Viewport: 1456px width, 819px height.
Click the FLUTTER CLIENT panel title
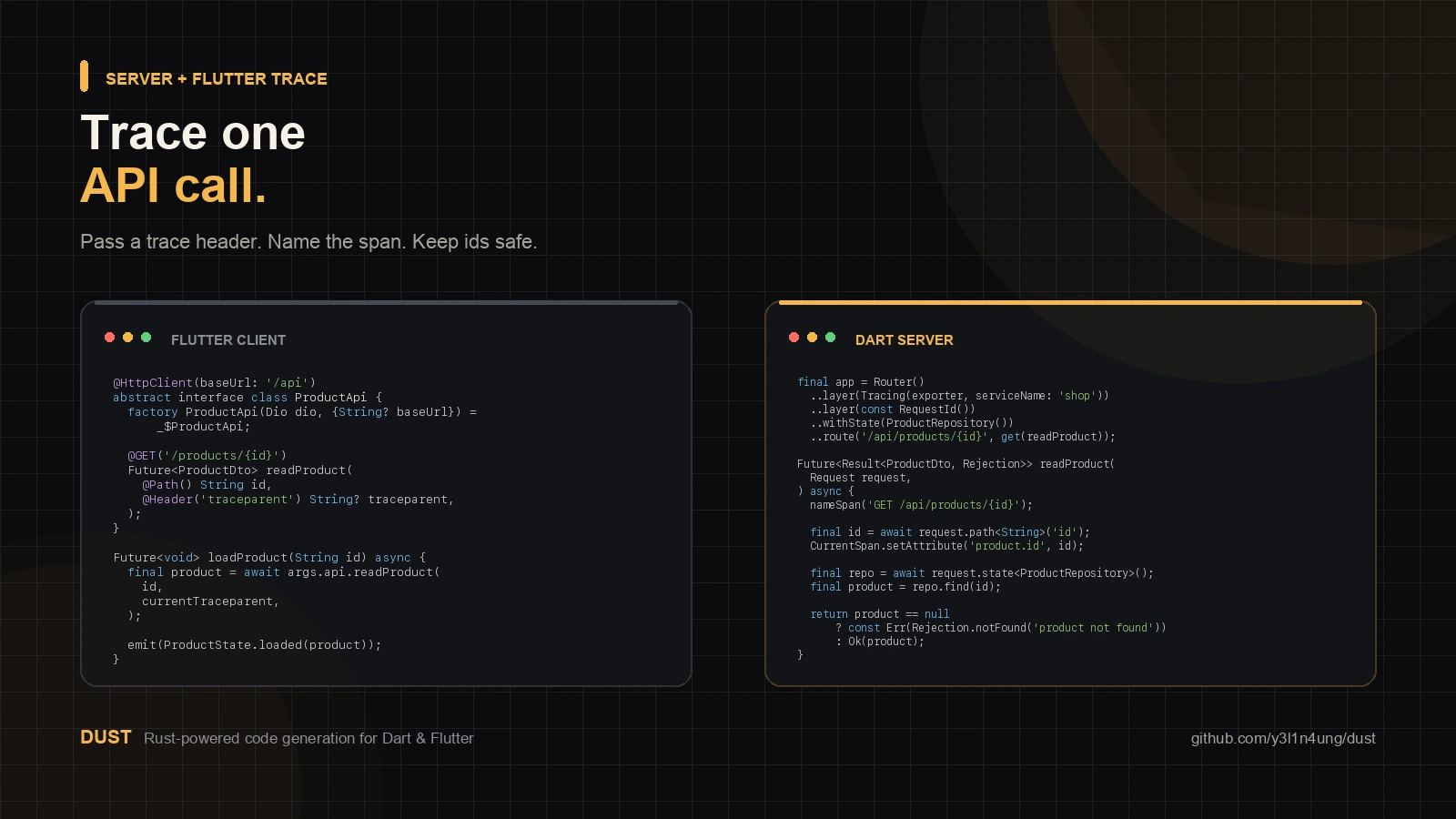click(228, 340)
